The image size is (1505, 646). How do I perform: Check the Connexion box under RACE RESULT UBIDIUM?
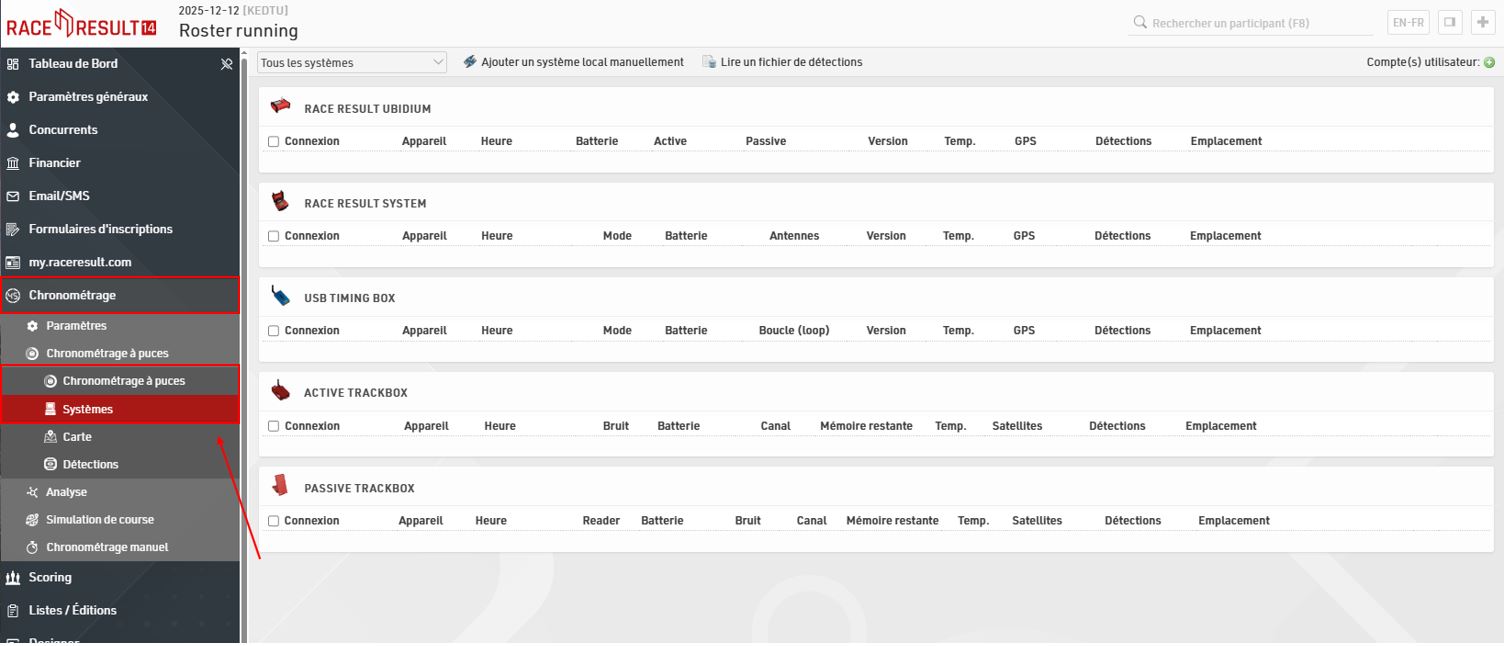(x=273, y=142)
